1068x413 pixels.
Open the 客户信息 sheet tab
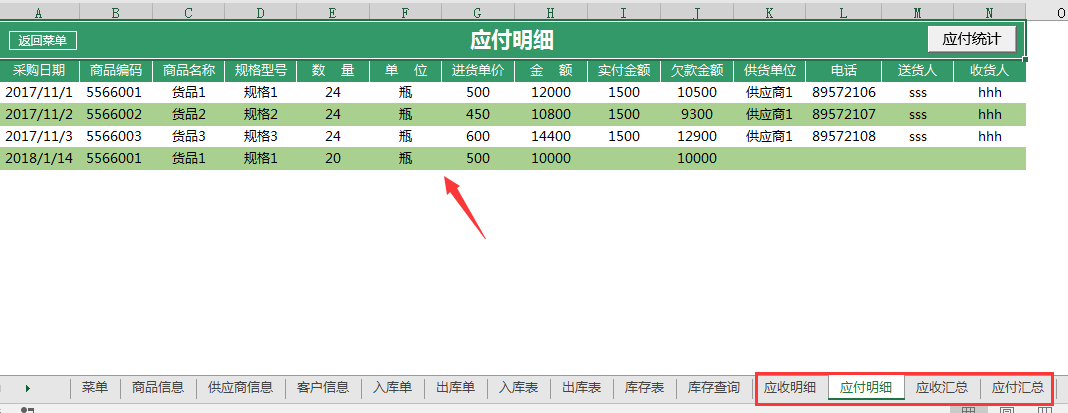[x=324, y=388]
